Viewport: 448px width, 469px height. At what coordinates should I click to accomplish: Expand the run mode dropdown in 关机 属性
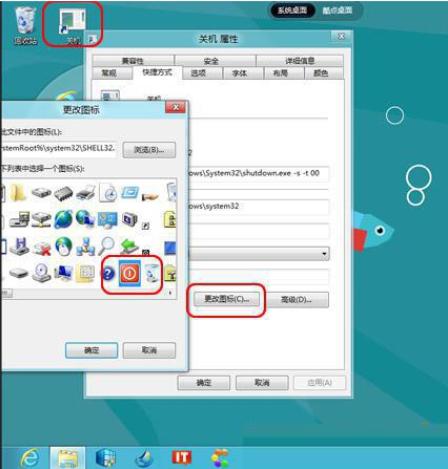pyautogui.click(x=324, y=254)
